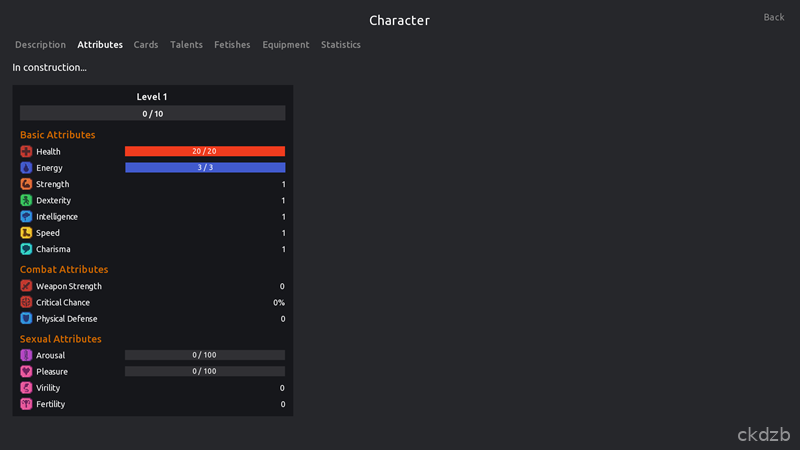The width and height of the screenshot is (800, 450).
Task: Open the Talents tab
Action: coord(186,45)
